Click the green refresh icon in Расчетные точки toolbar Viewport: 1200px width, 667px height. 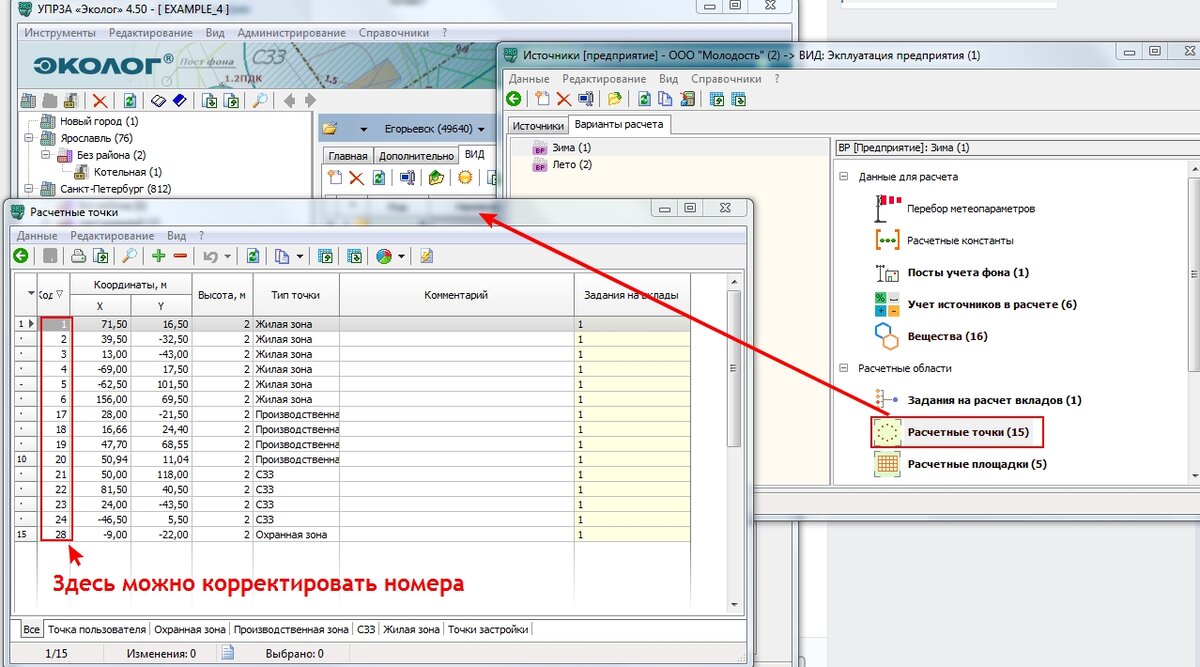[x=254, y=256]
